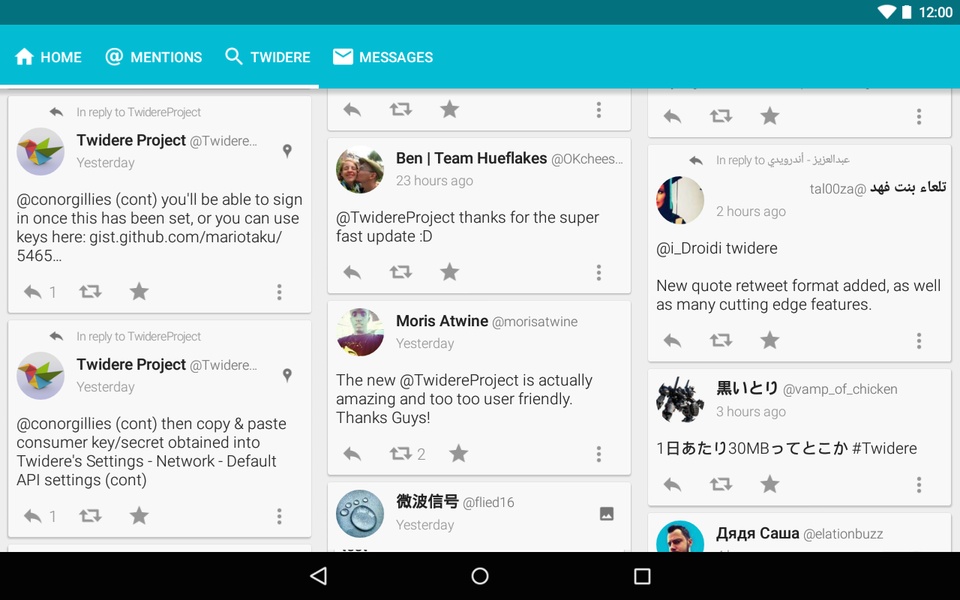The image size is (960, 600).
Task: Favorite the cut-off tweet above tal00za's
Action: click(x=770, y=116)
